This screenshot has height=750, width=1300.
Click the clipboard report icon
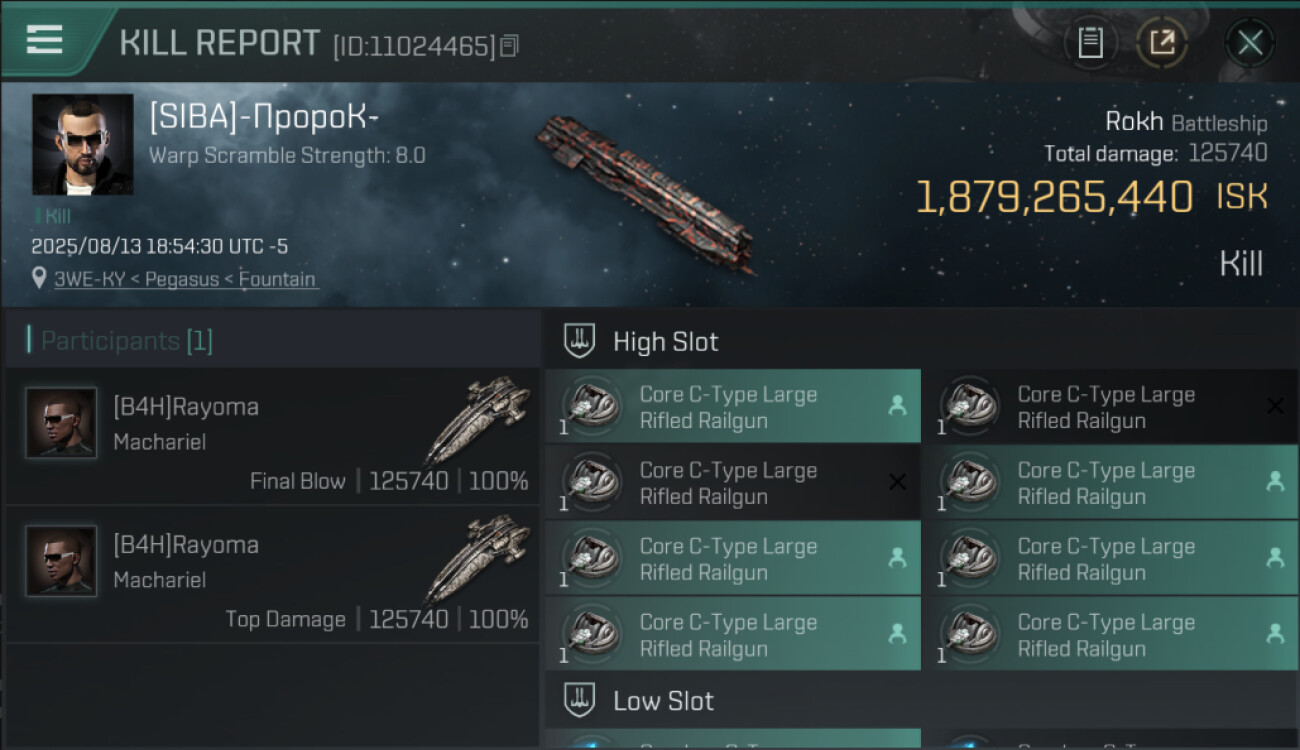click(1090, 43)
